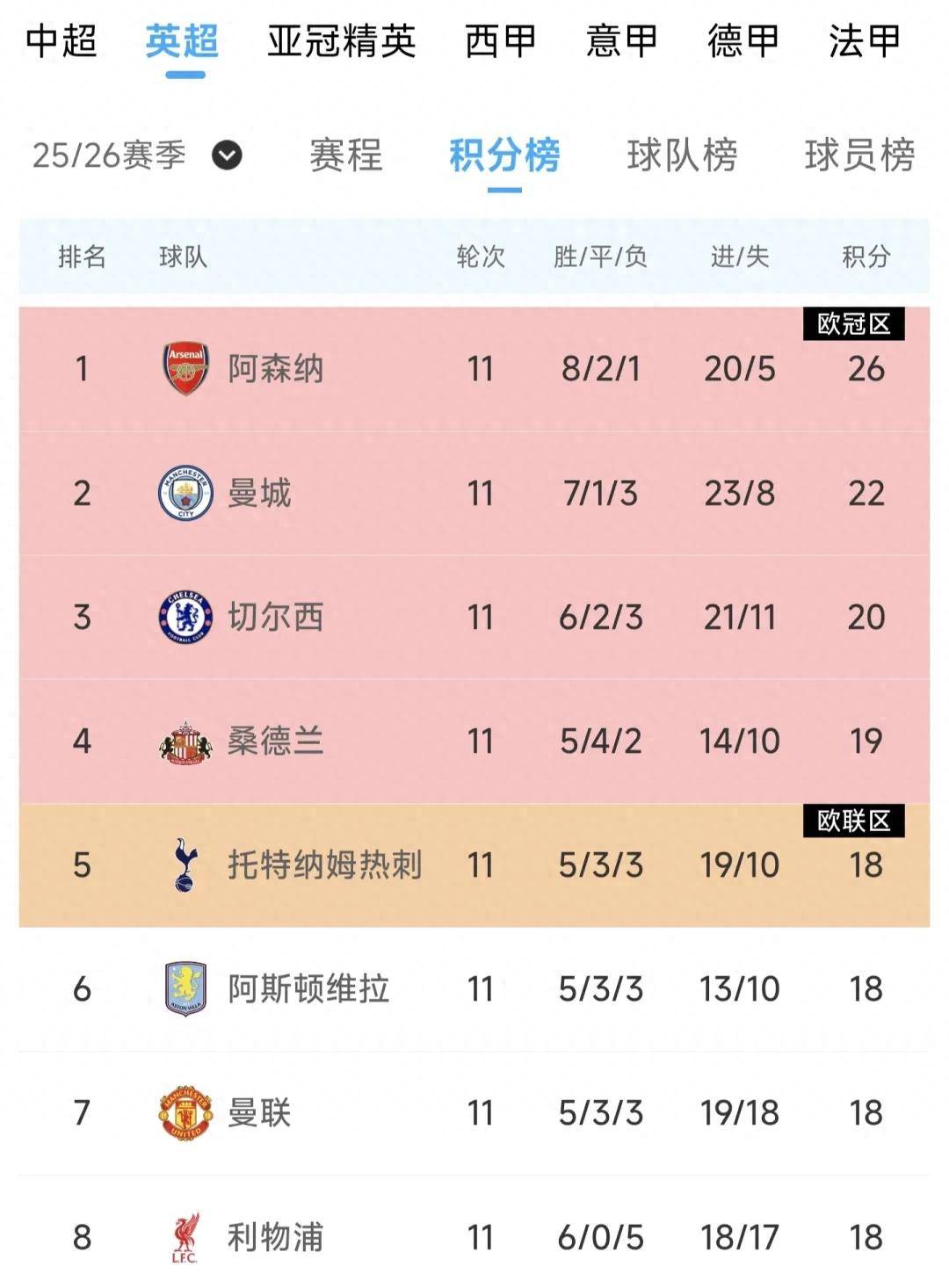Click the 欧冠区 zone label
The width and height of the screenshot is (949, 1288).
click(x=853, y=324)
